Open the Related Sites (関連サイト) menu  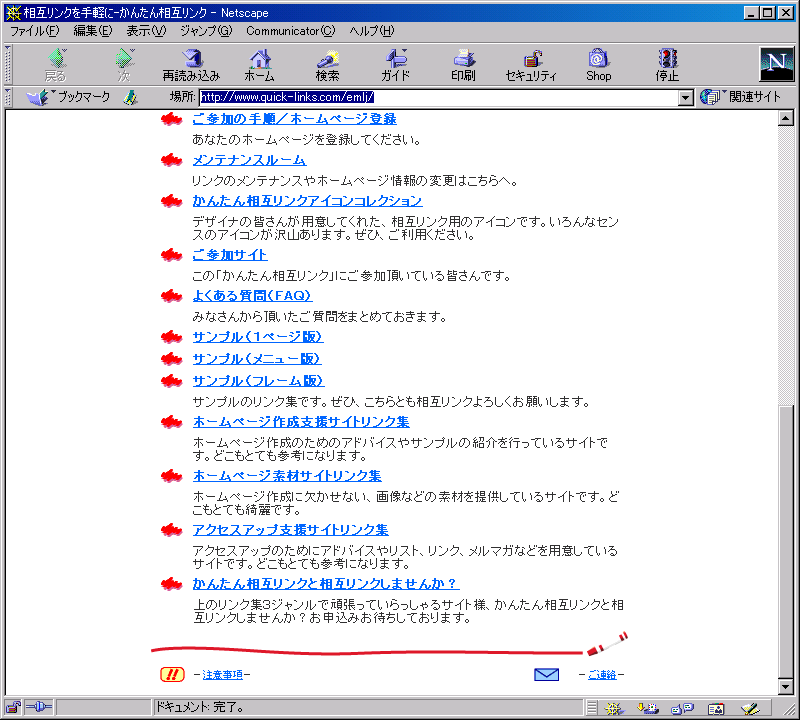tap(741, 96)
